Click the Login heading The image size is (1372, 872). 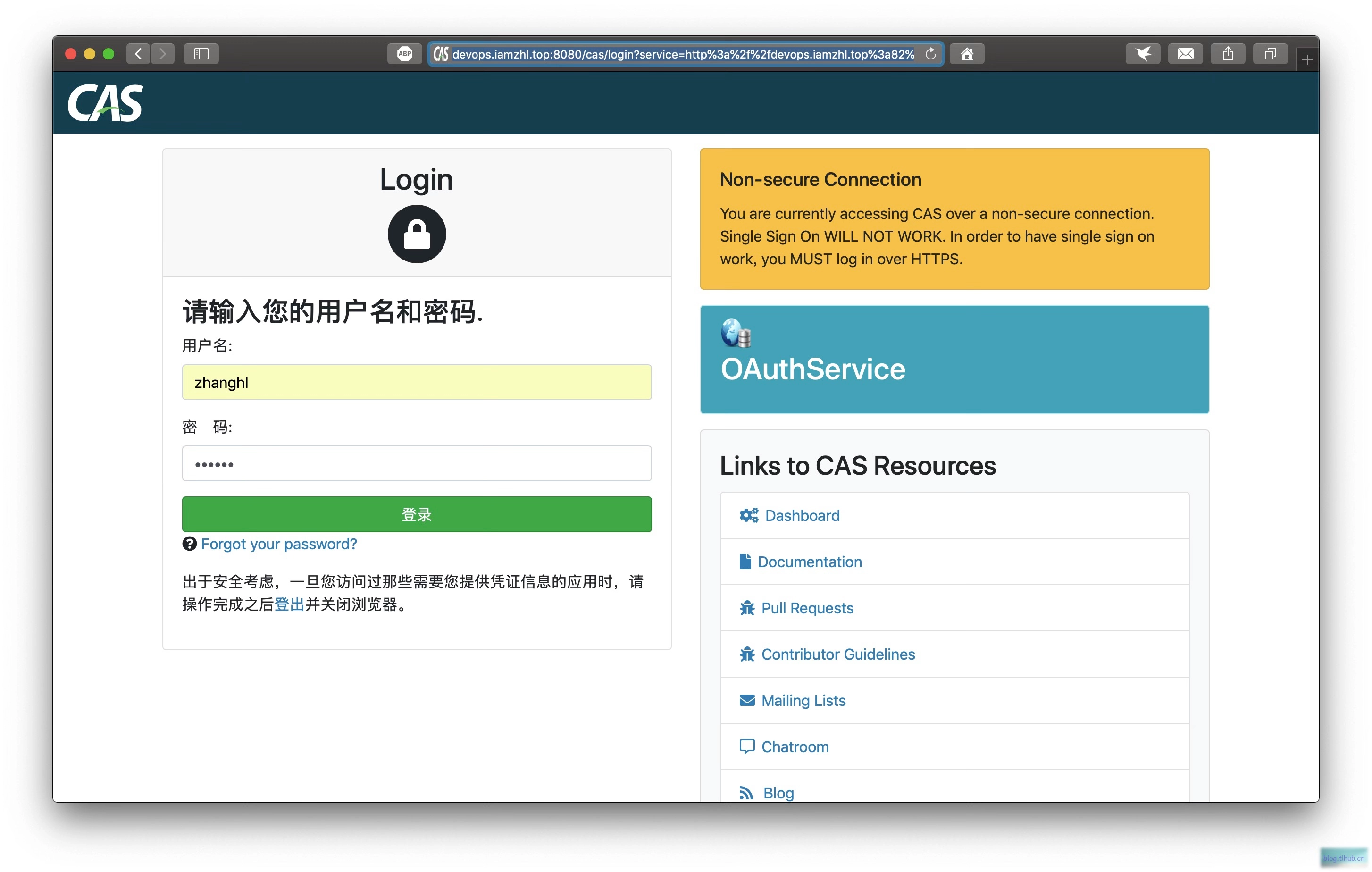(417, 179)
